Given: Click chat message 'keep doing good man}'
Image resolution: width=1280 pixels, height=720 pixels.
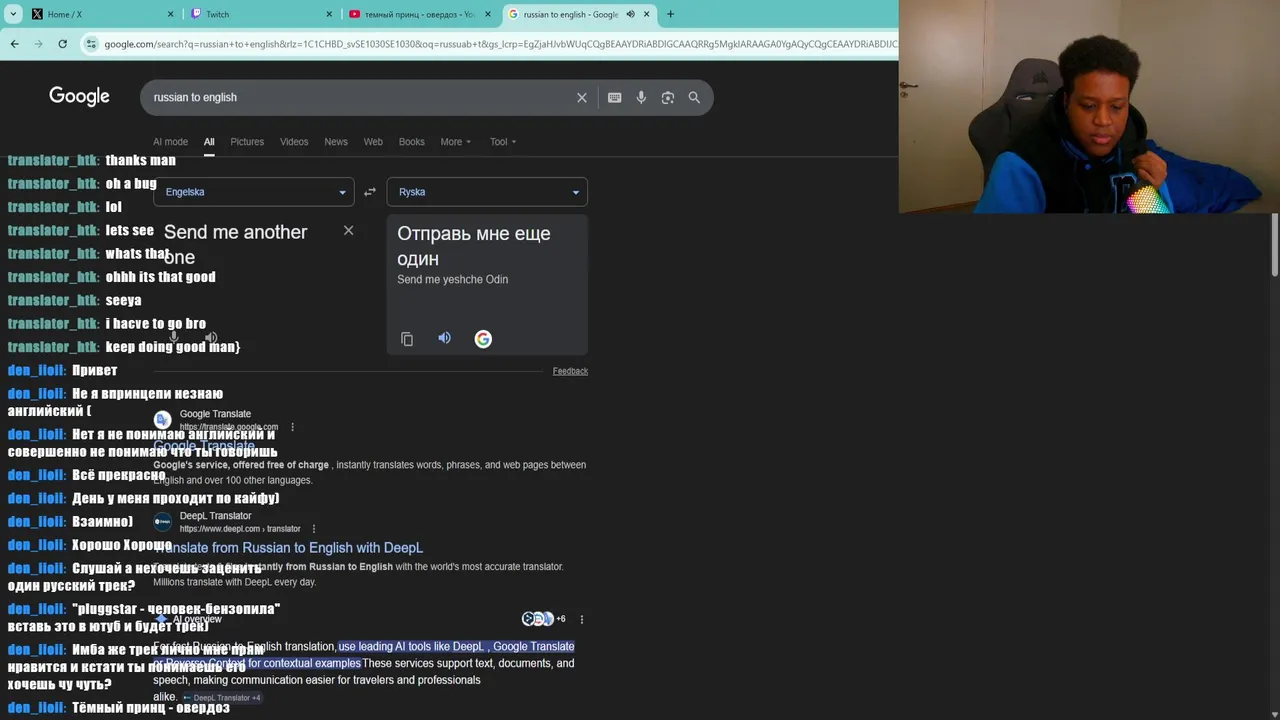Looking at the screenshot, I should 172,347.
